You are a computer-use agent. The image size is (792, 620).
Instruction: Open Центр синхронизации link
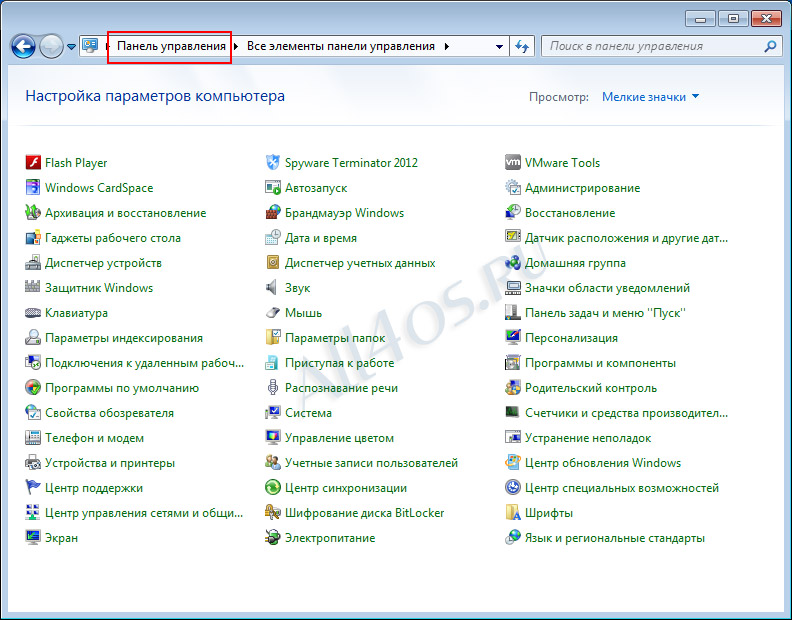point(345,488)
